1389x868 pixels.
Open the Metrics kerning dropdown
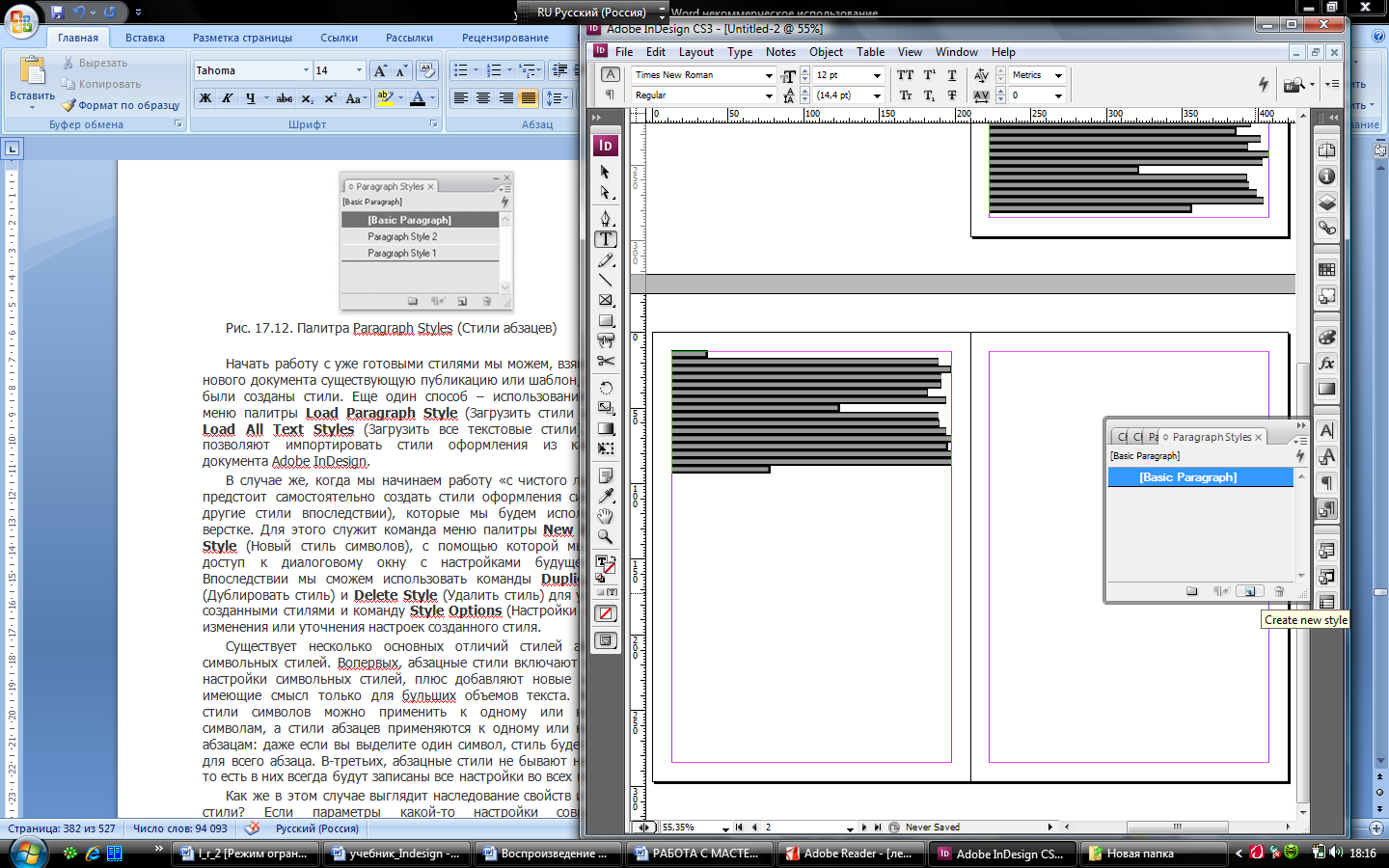click(x=1058, y=75)
